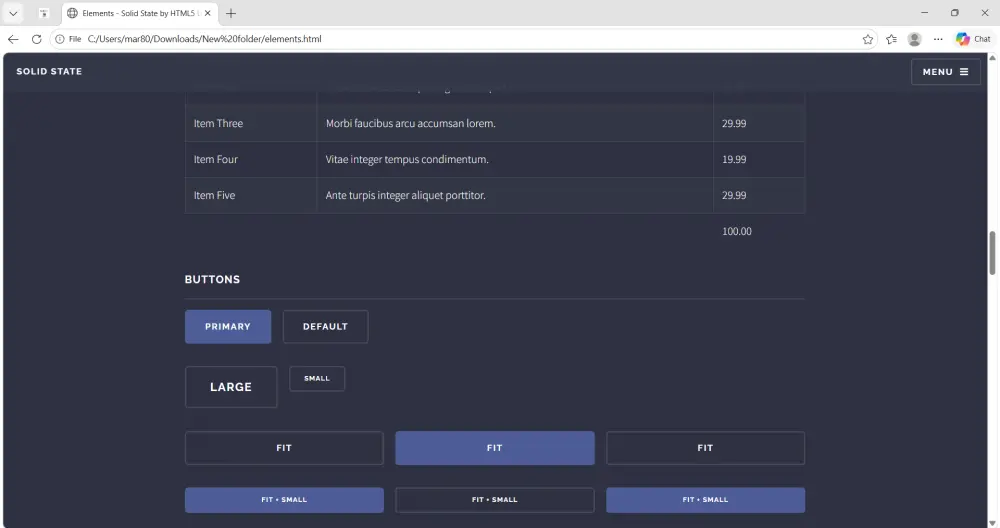This screenshot has width=1000, height=528.
Task: Select the Elements - Solid State tab
Action: point(140,13)
